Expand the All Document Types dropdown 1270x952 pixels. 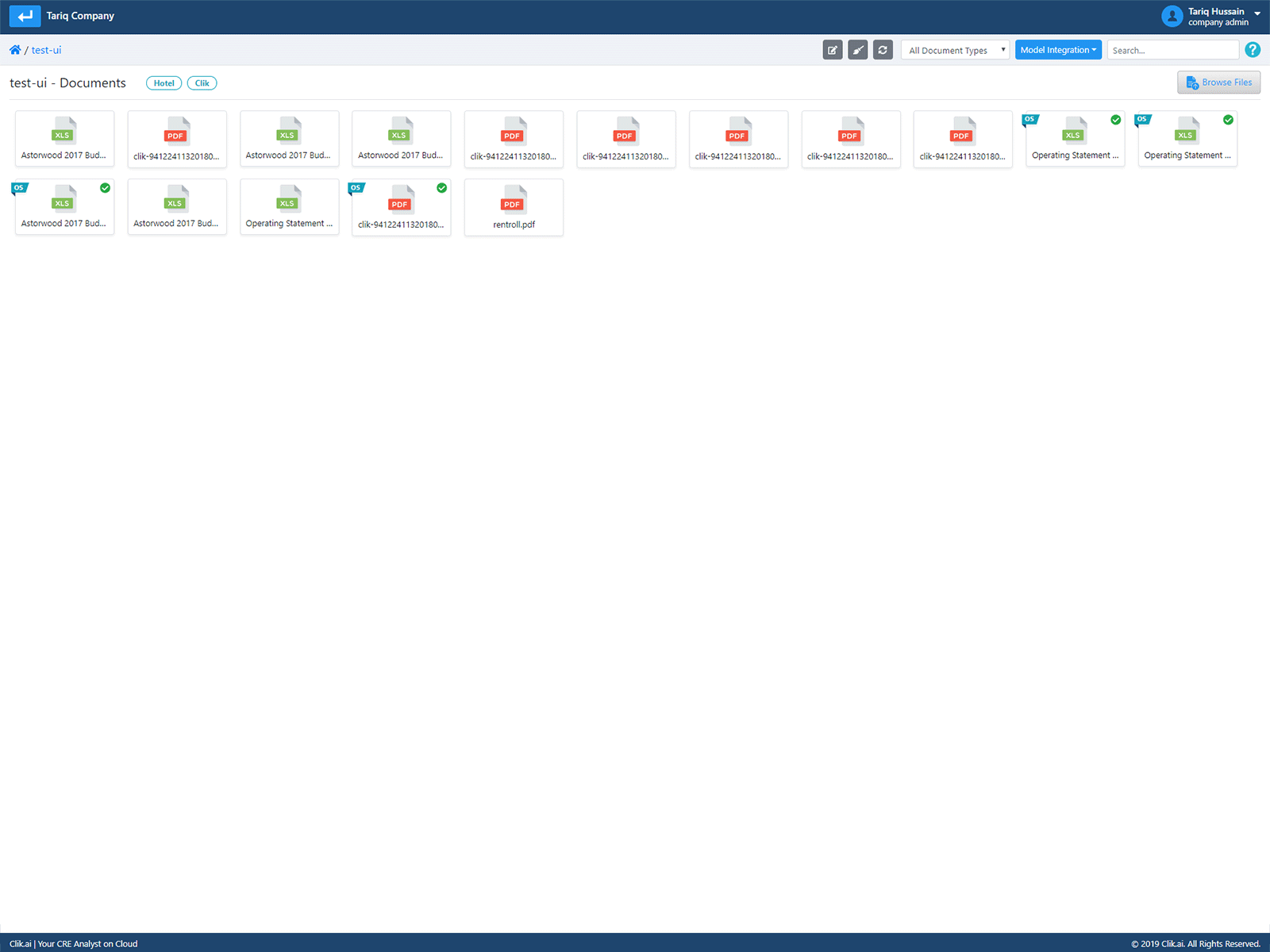(x=954, y=49)
